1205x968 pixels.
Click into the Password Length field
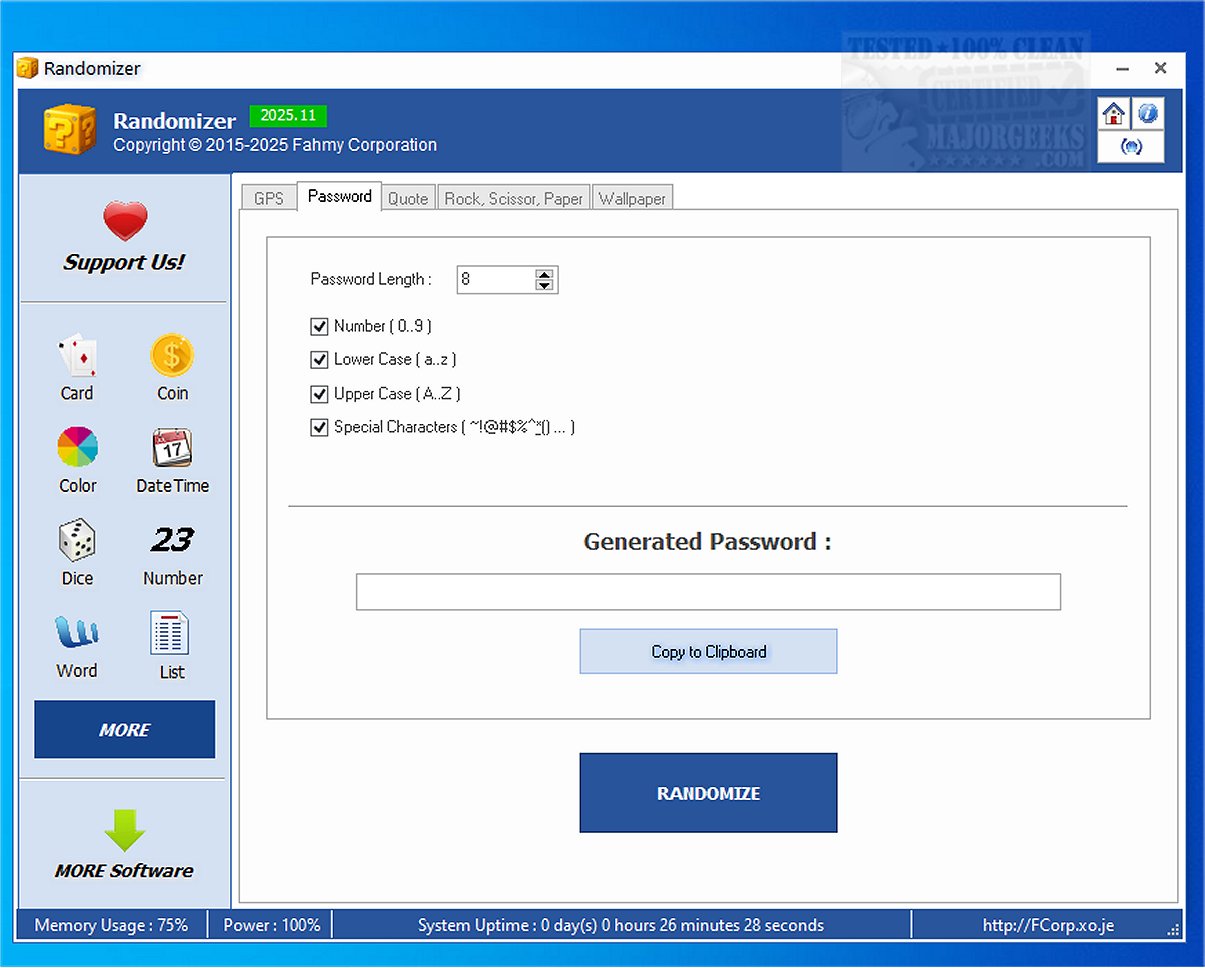pyautogui.click(x=496, y=280)
